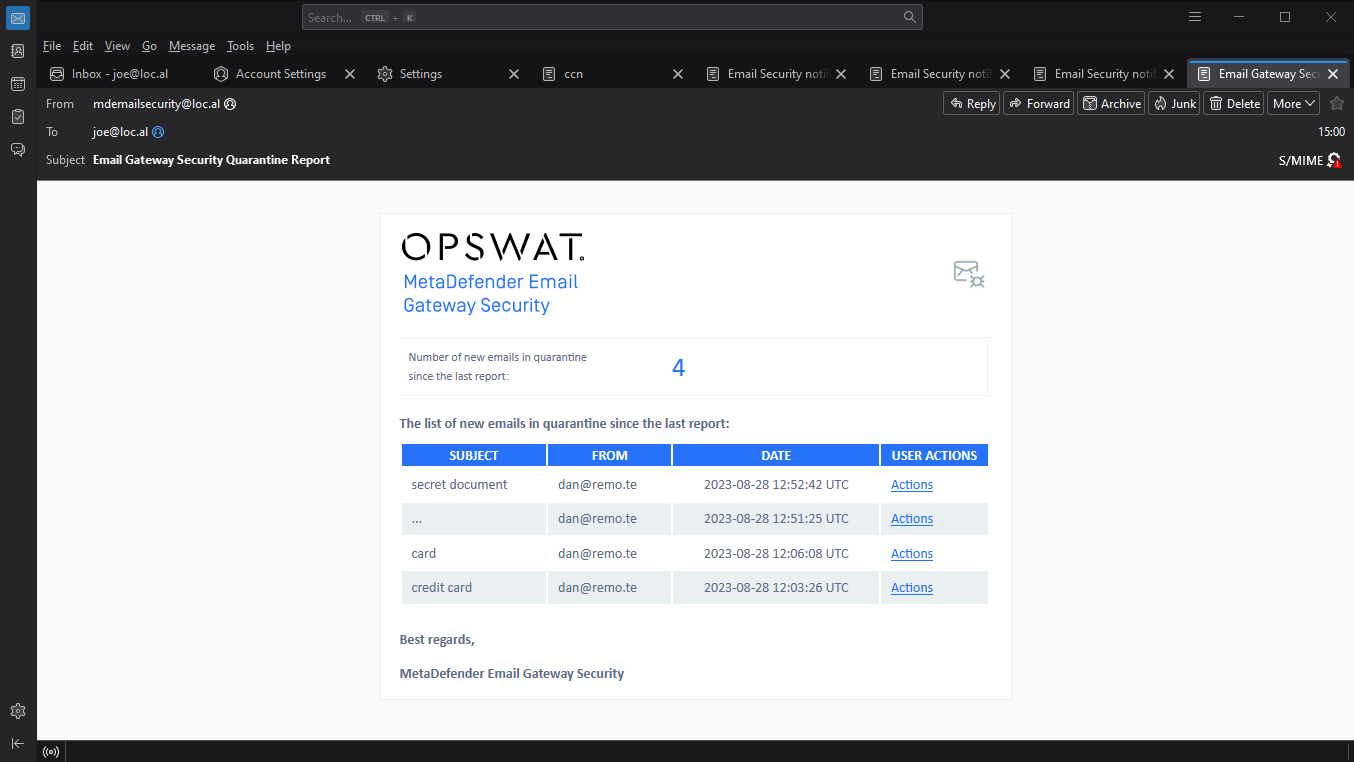Close the Settings tab
1354x762 pixels.
click(x=514, y=74)
